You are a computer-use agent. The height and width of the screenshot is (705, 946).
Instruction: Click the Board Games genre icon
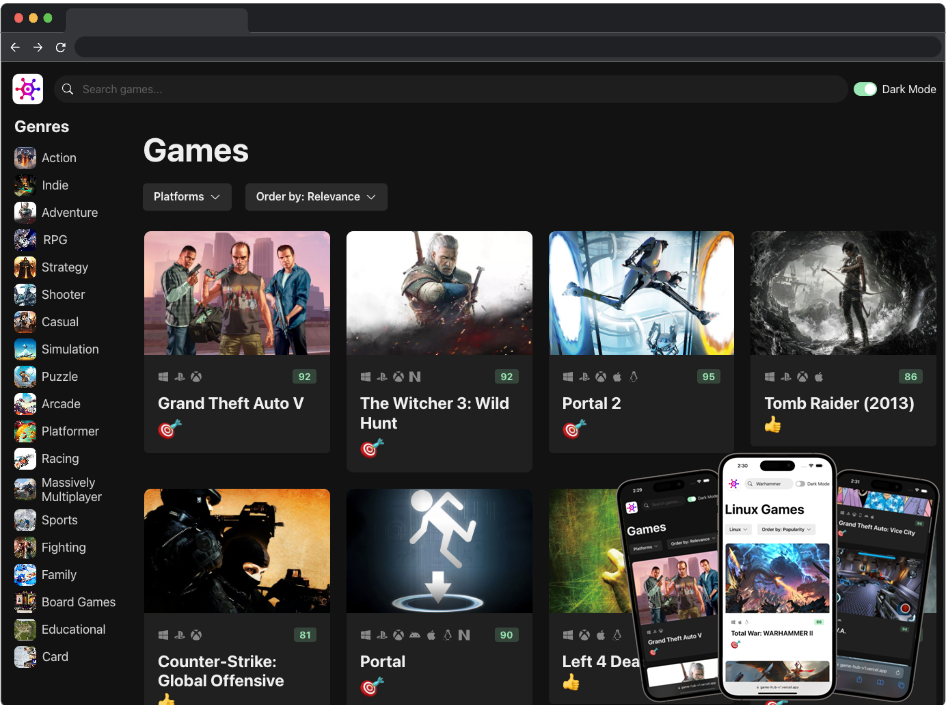[x=25, y=602]
